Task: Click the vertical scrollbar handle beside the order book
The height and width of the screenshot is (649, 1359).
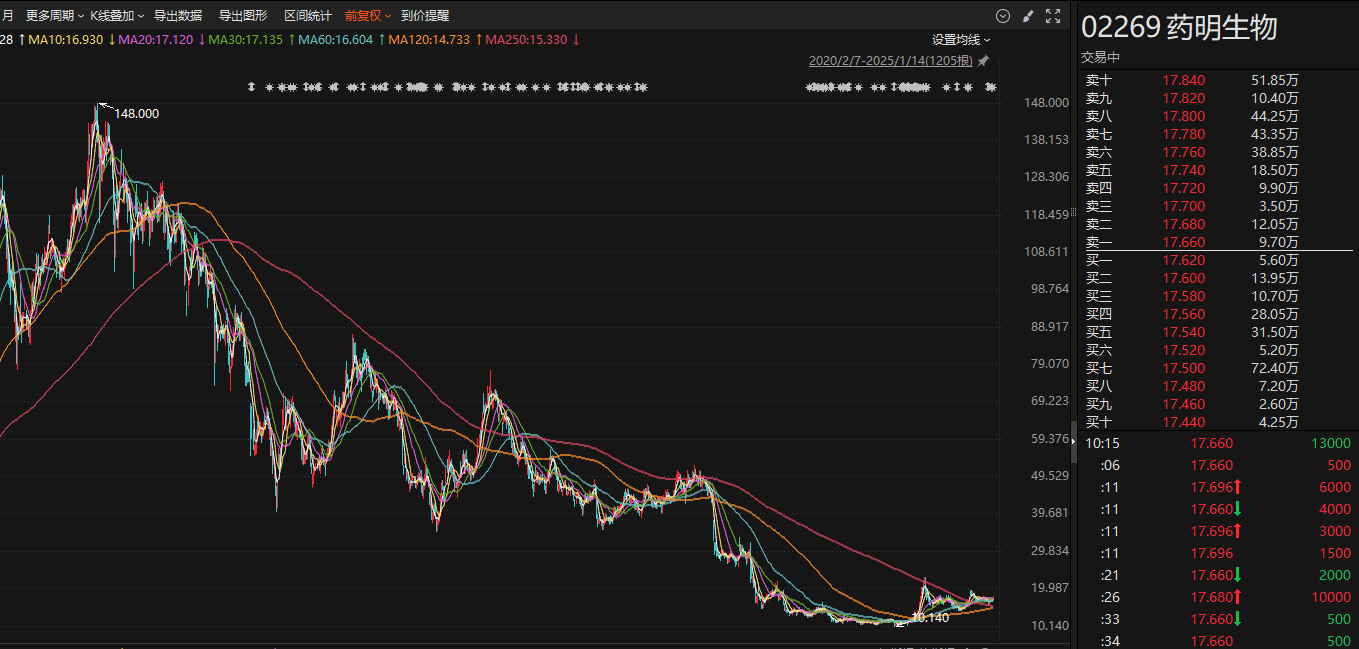Action: point(1075,441)
